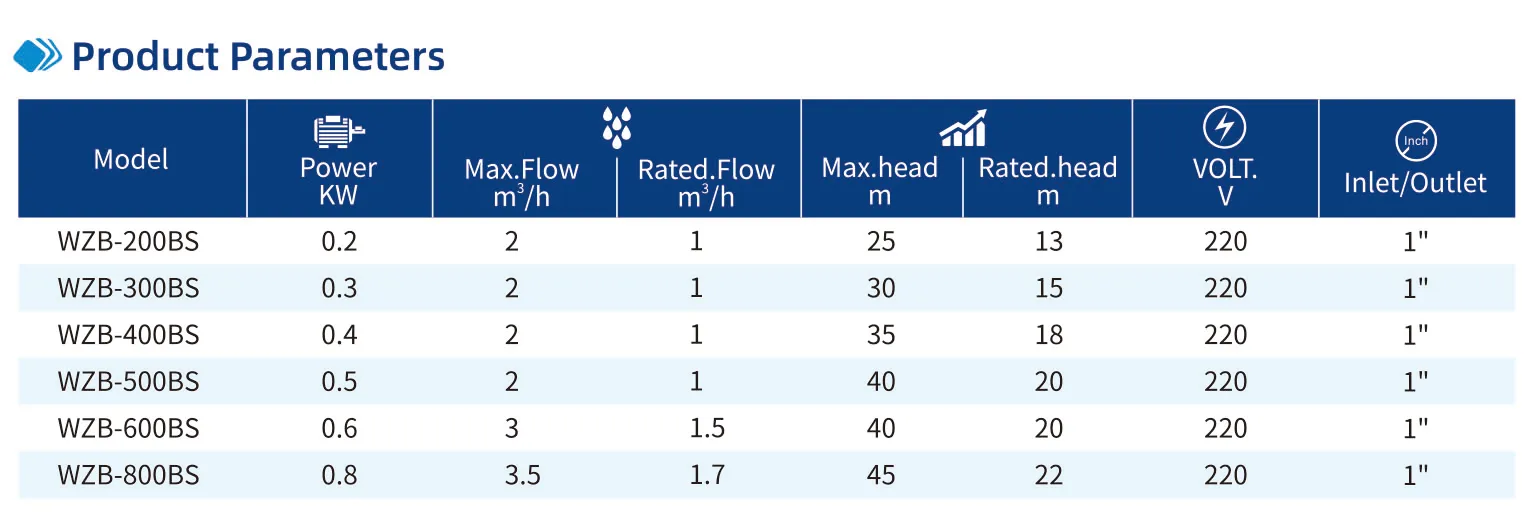Select the Model column header
This screenshot has width=1538, height=521.
131,159
